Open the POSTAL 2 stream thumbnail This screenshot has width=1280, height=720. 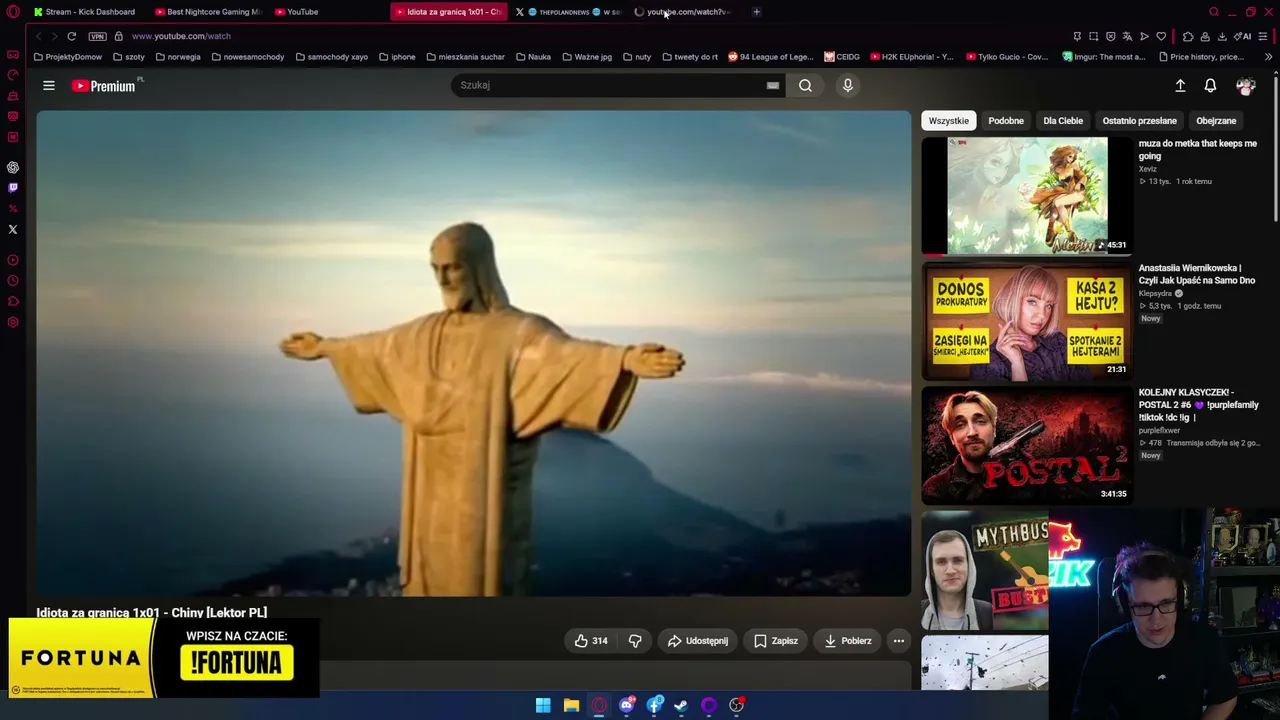click(x=1027, y=445)
